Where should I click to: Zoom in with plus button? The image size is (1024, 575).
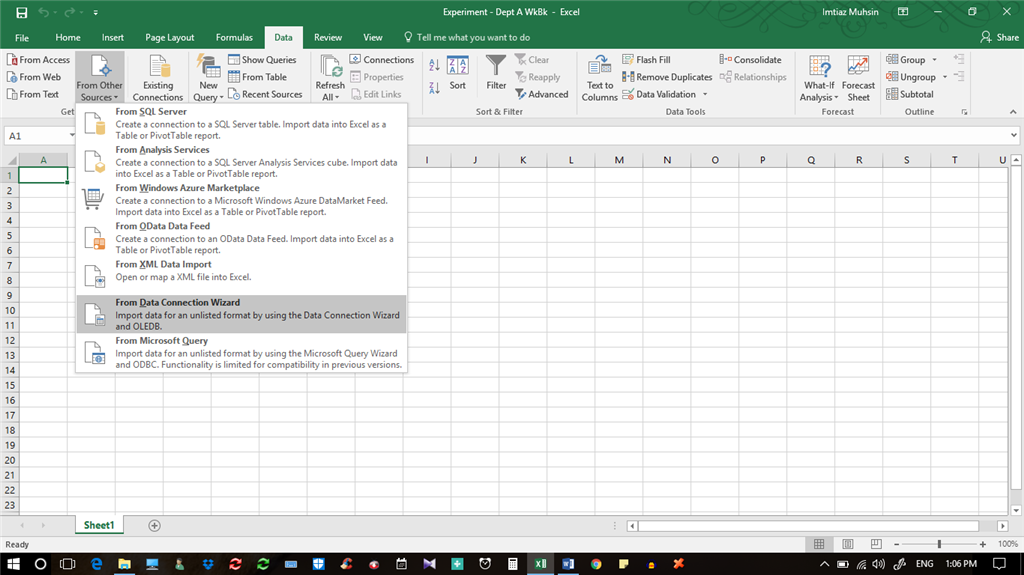coord(982,544)
